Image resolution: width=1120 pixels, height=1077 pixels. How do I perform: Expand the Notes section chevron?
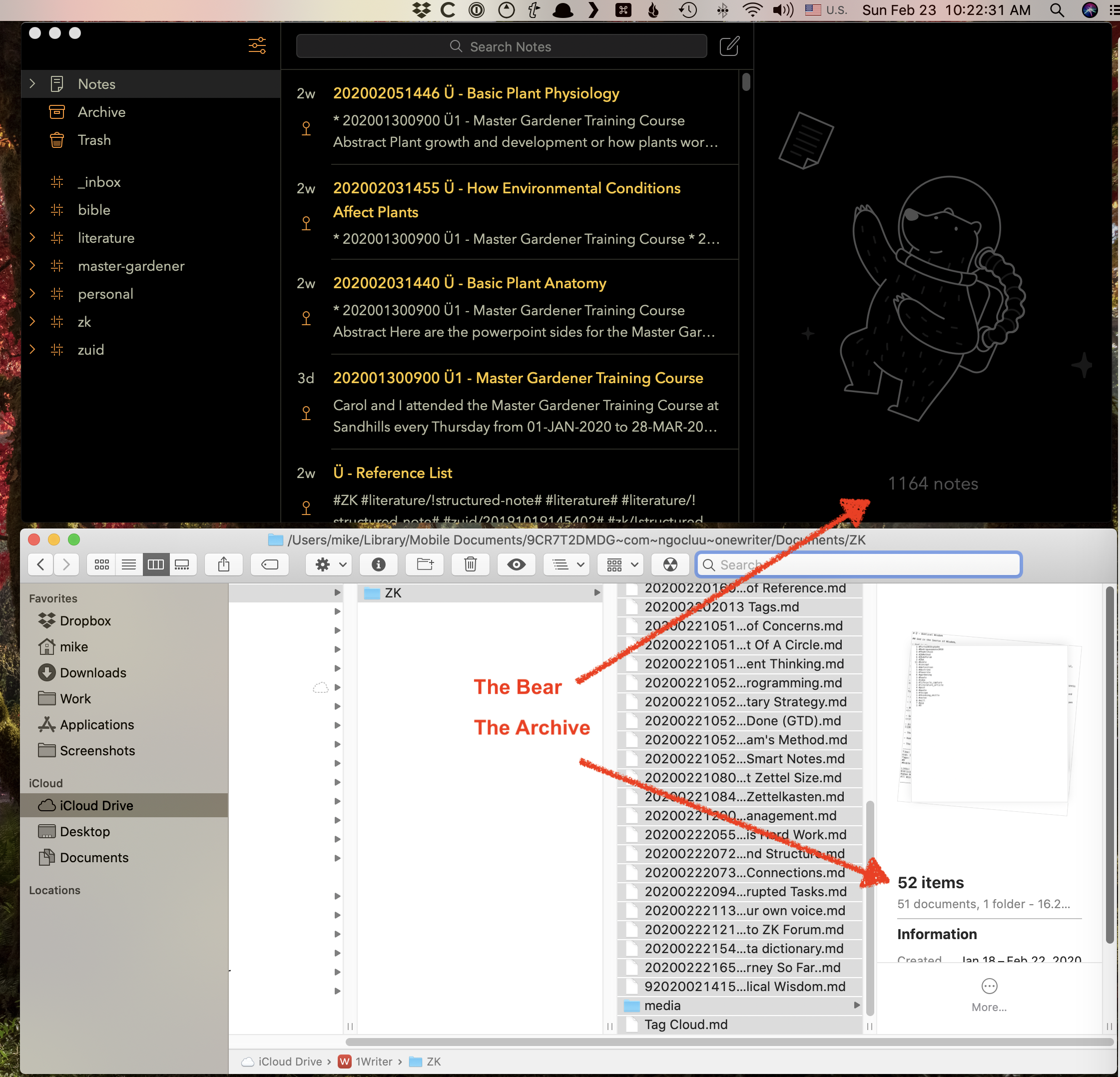tap(32, 84)
